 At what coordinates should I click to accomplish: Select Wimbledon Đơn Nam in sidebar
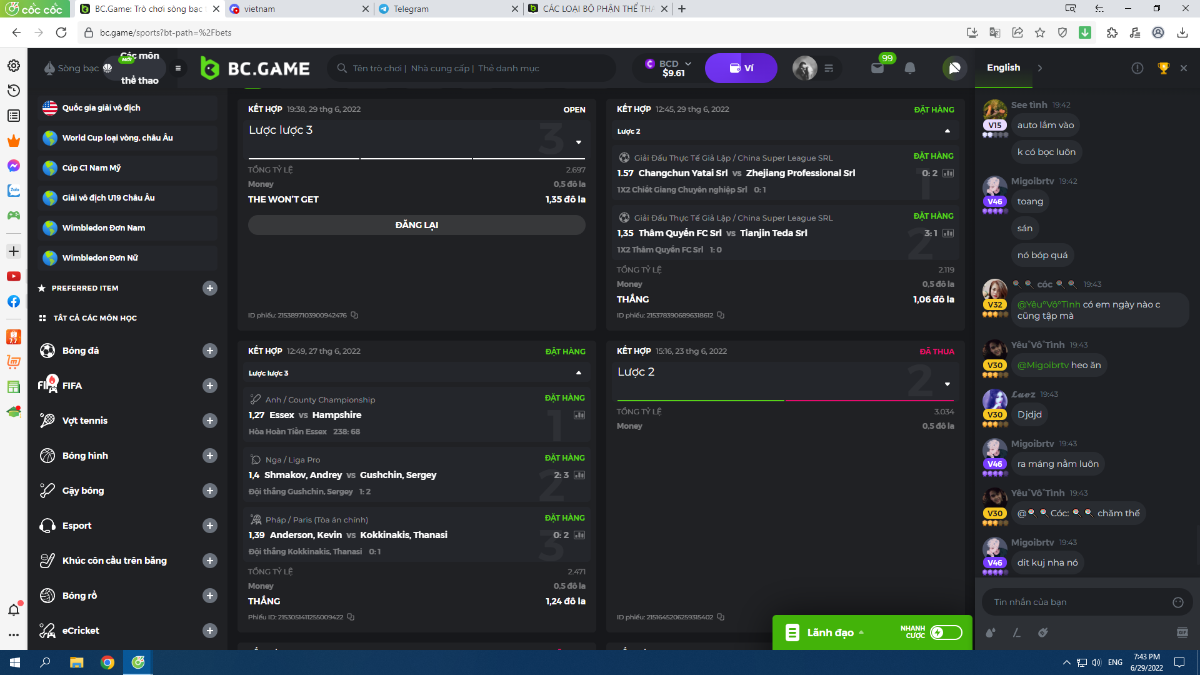(x=103, y=228)
